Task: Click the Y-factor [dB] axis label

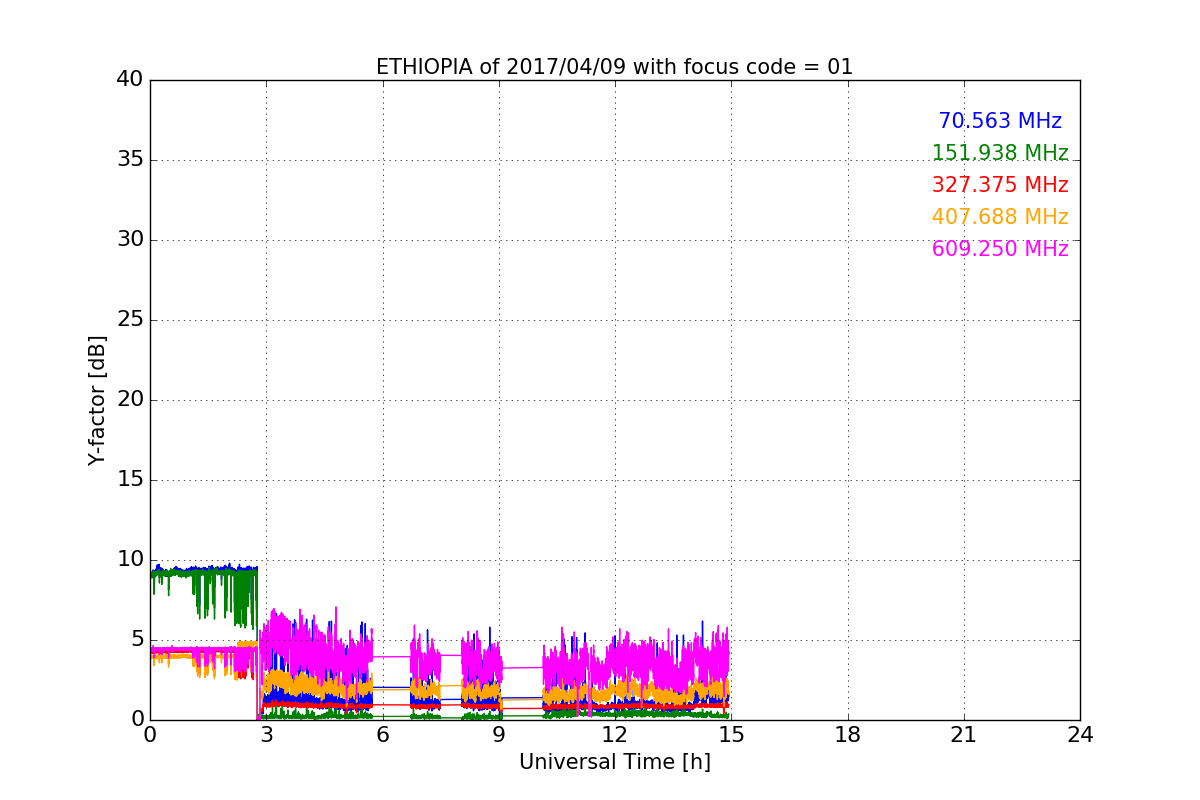Action: (97, 400)
